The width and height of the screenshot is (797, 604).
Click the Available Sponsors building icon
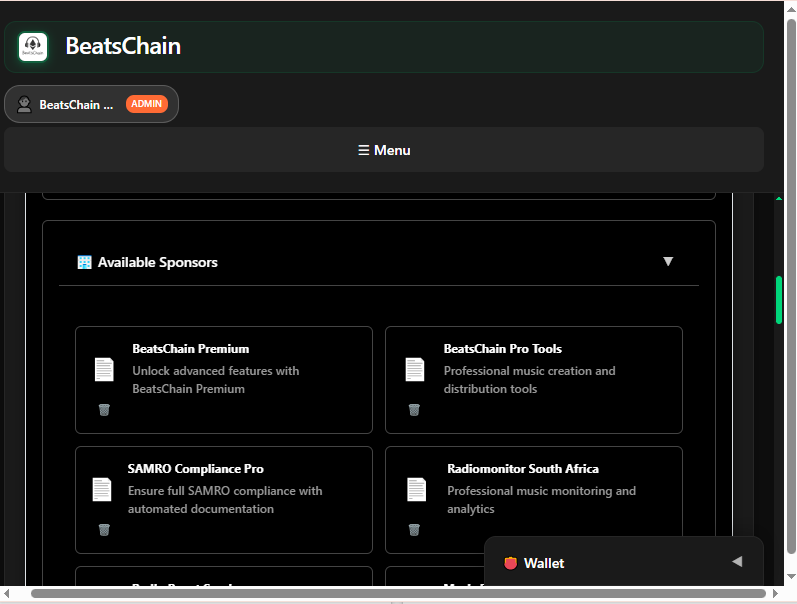(x=84, y=262)
